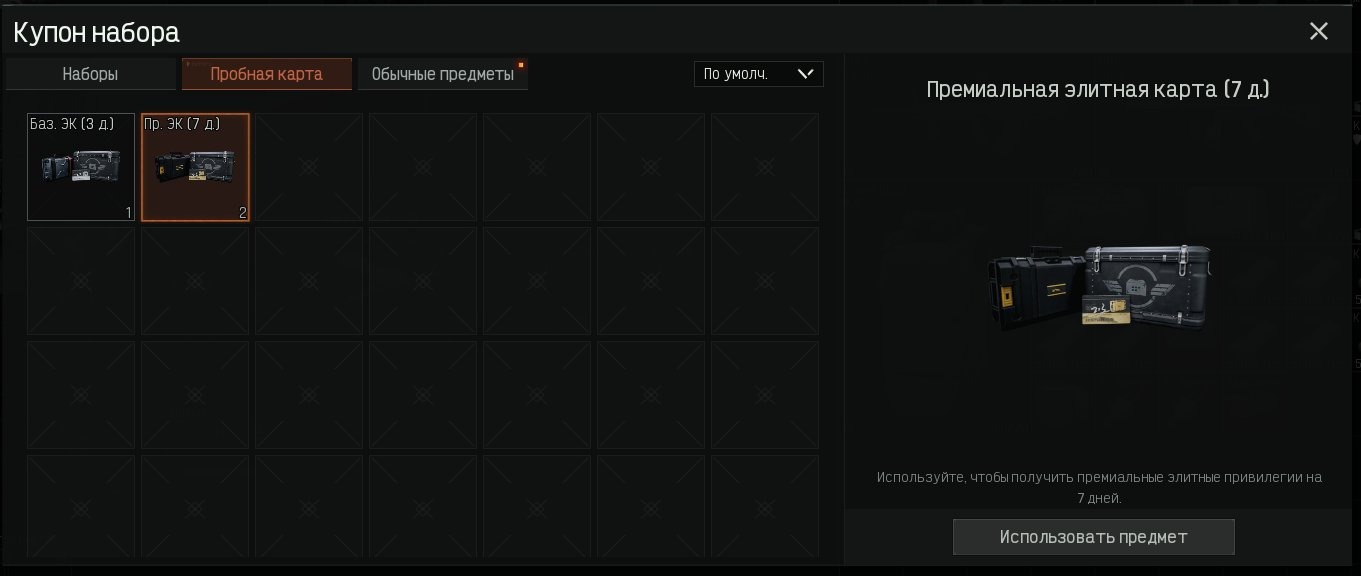Click quantity badge 1 on Баз. ЭК item

129,212
